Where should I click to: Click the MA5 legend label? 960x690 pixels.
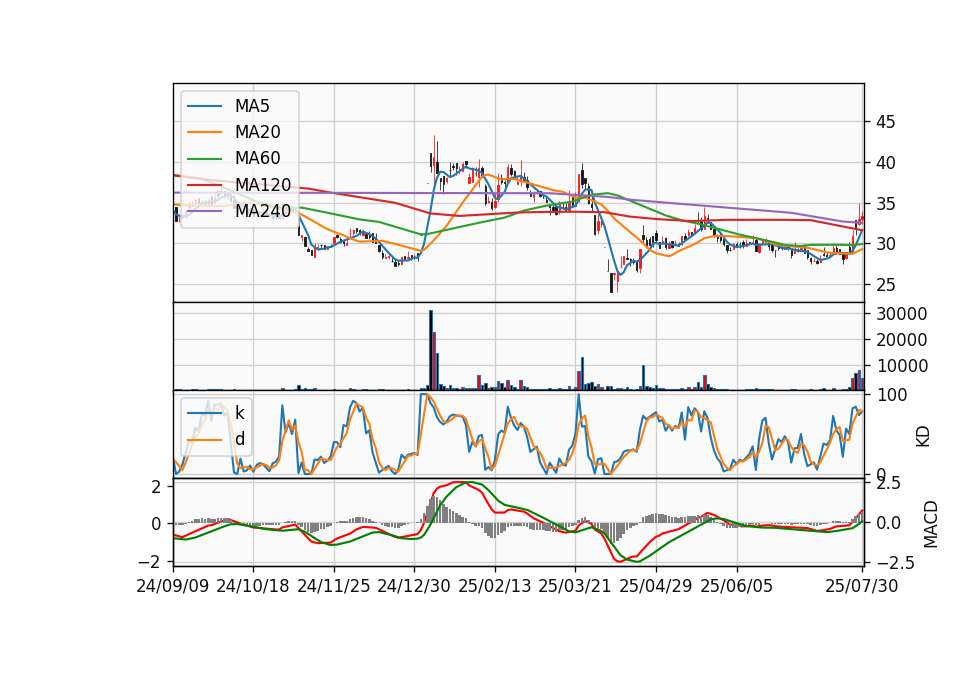(252, 106)
